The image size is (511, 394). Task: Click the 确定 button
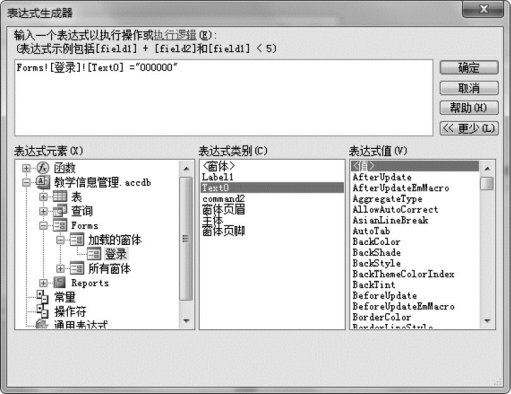point(469,68)
